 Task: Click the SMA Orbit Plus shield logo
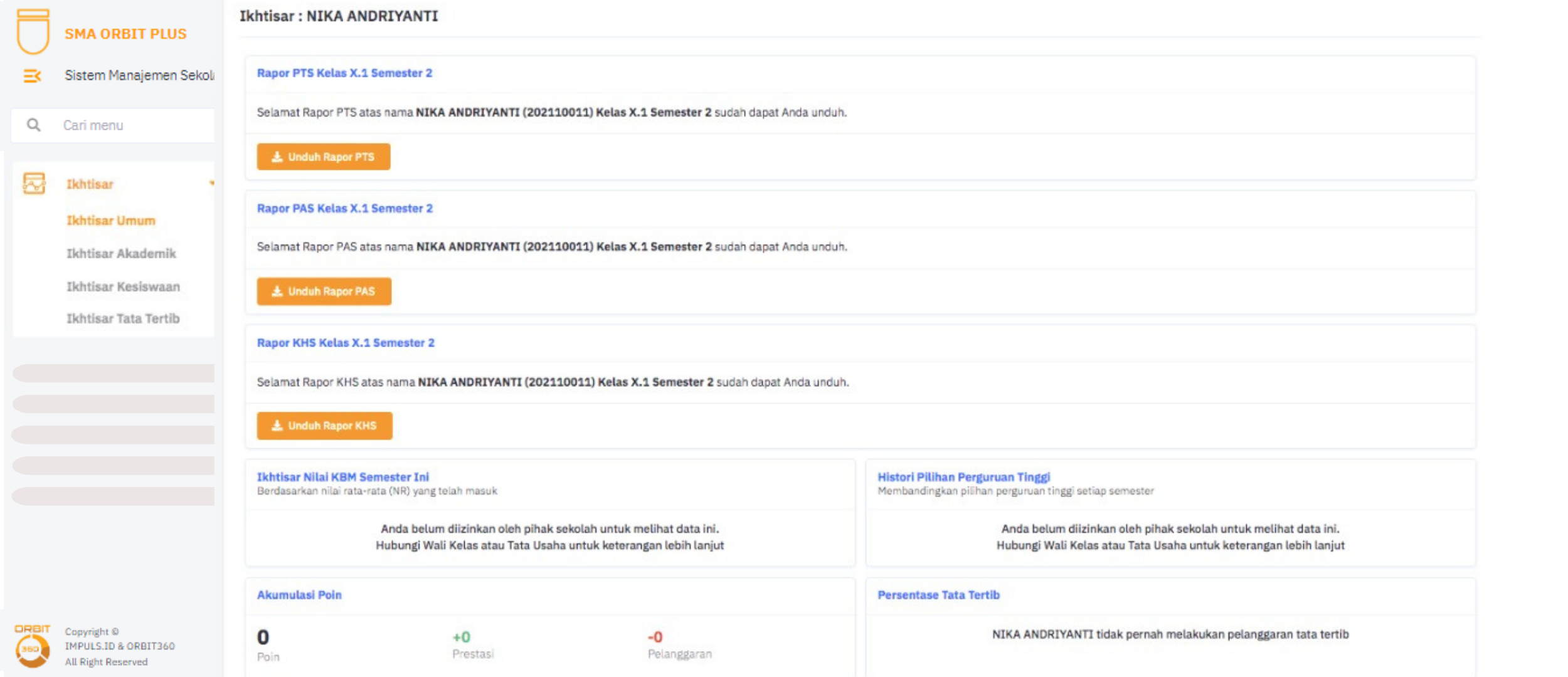click(33, 31)
